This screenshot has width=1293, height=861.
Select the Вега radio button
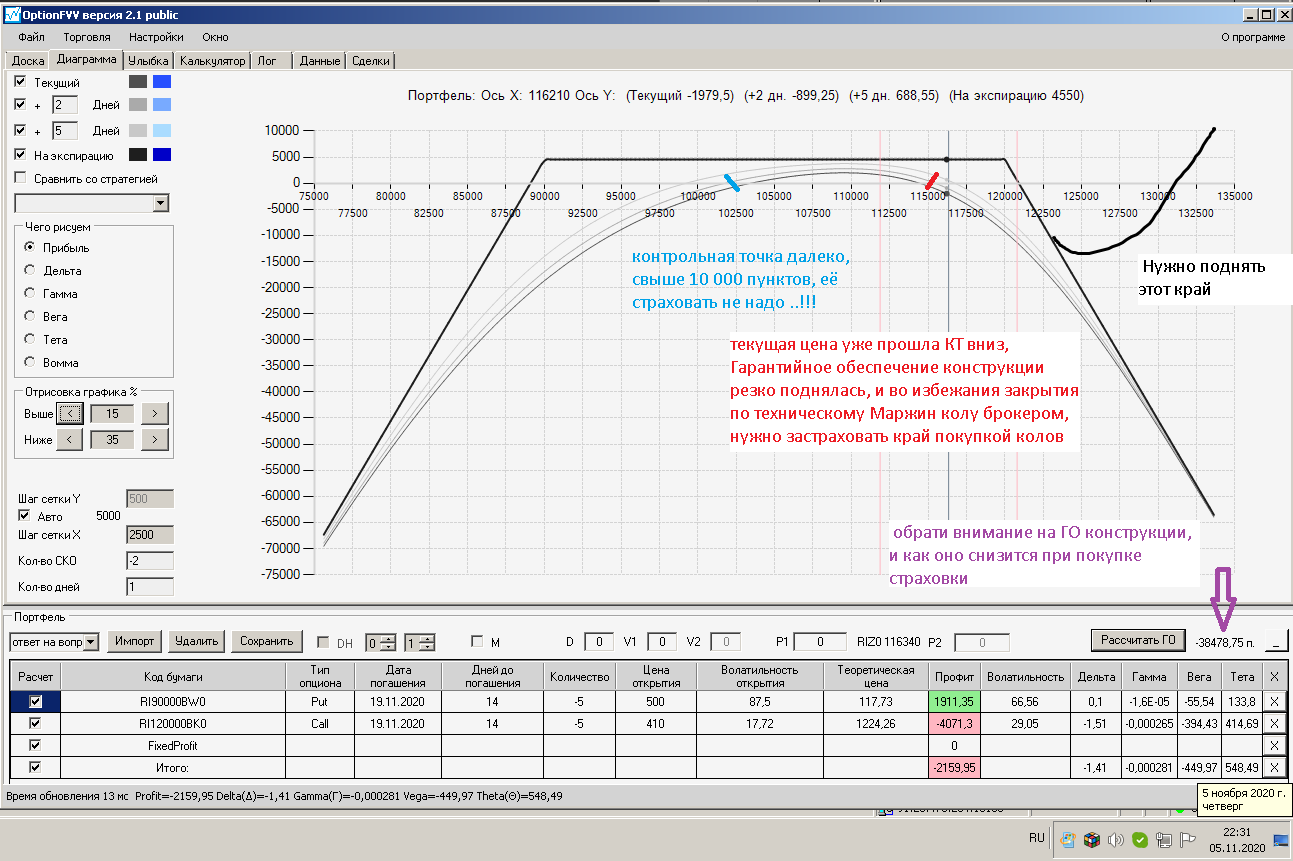(30, 317)
